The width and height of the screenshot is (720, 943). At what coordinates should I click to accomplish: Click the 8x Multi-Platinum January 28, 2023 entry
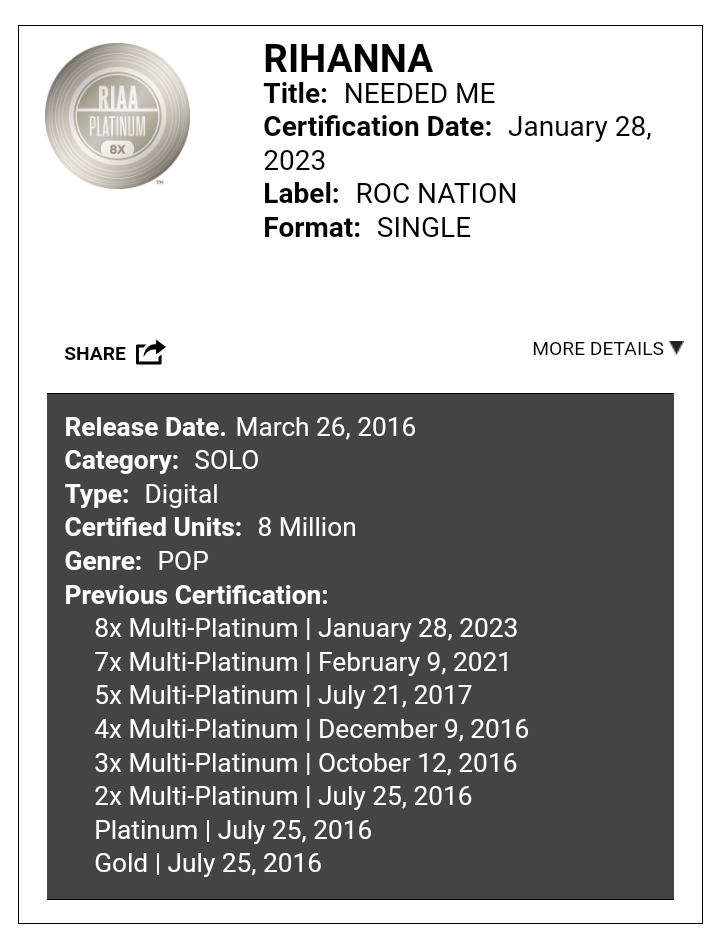(306, 628)
